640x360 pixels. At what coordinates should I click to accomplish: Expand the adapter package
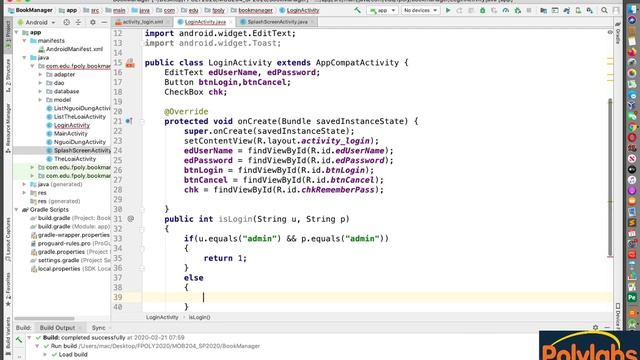click(x=40, y=75)
